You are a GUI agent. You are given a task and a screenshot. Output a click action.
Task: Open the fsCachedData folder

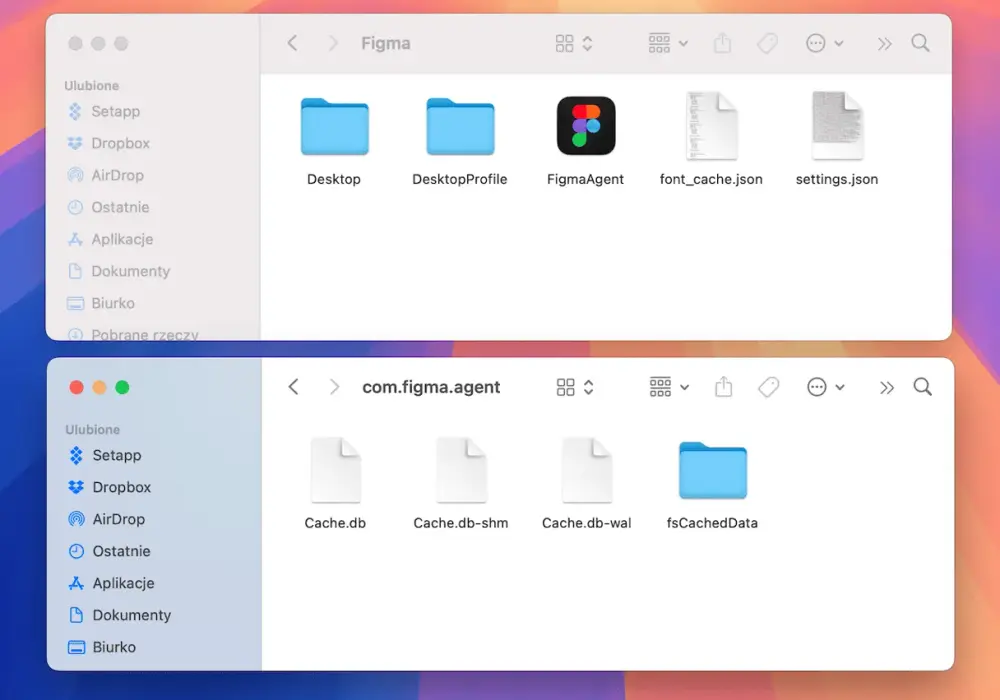(712, 470)
